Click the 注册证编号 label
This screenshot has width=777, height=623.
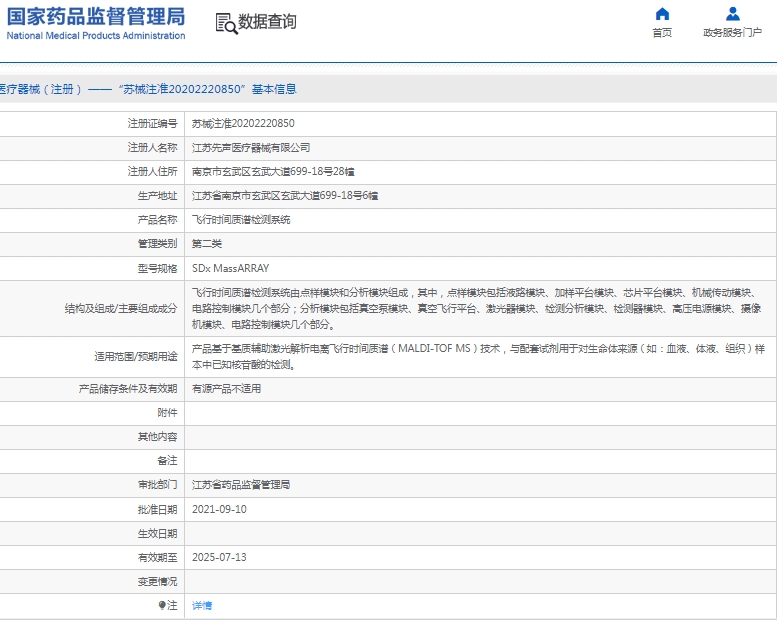point(152,123)
